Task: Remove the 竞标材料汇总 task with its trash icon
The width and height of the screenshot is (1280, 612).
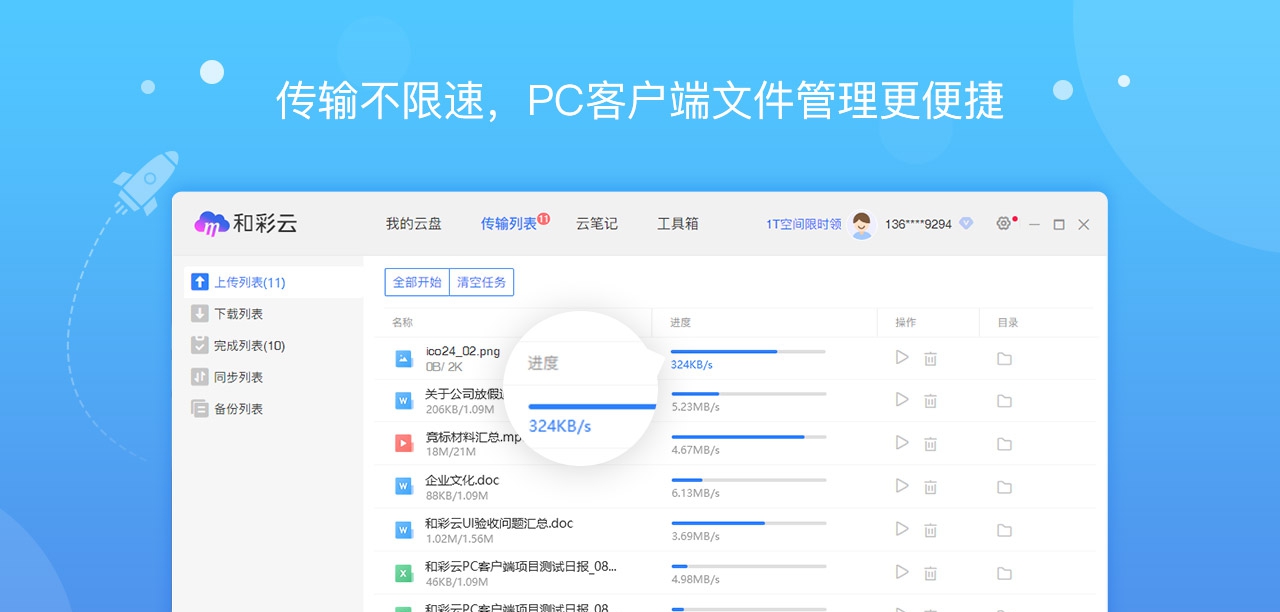Action: pyautogui.click(x=930, y=444)
